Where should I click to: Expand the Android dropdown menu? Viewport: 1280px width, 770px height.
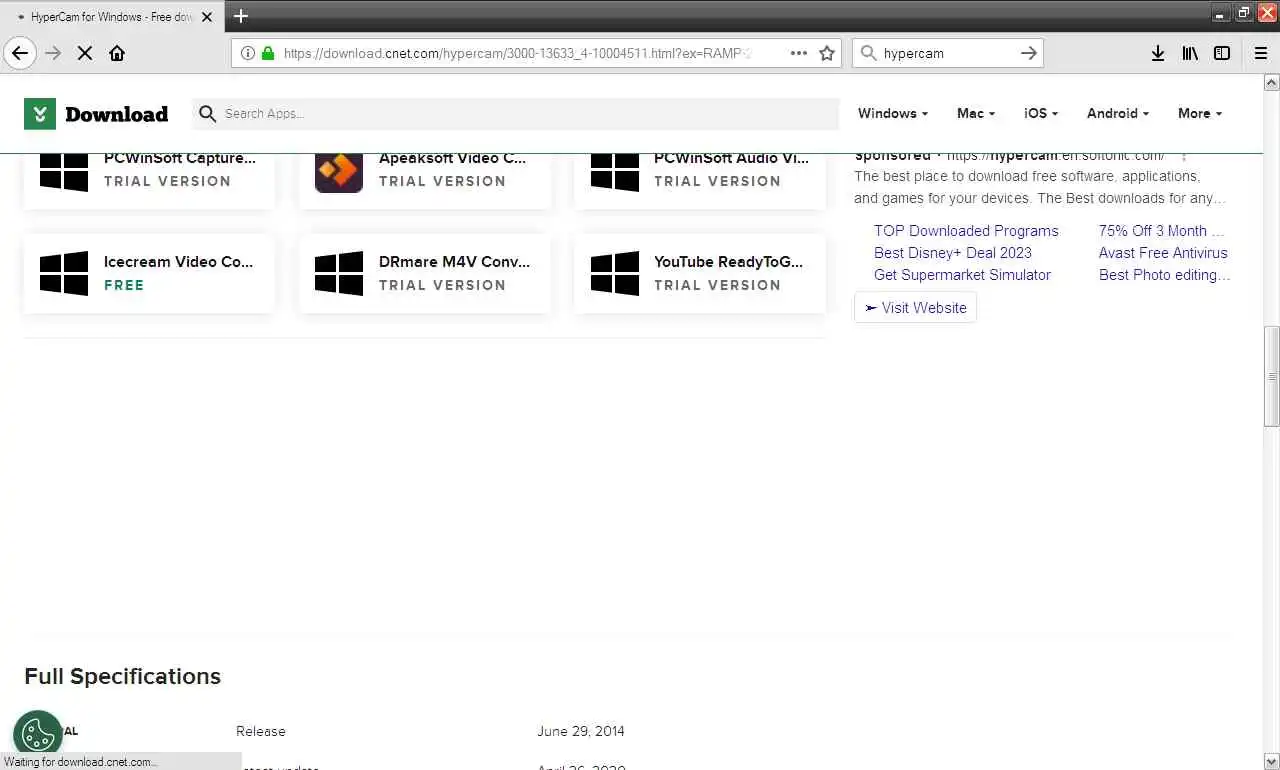click(x=1118, y=114)
